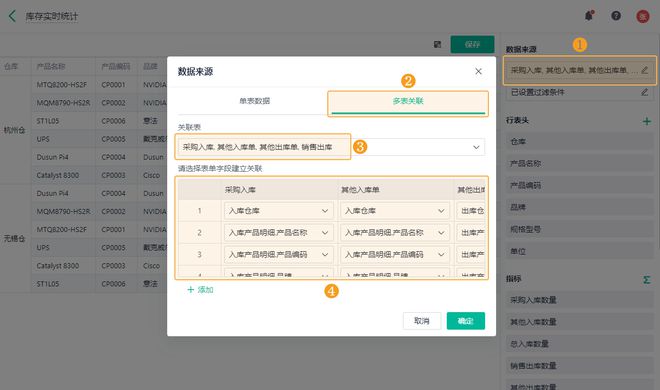Select the 采购入库数量 indicator

(579, 300)
